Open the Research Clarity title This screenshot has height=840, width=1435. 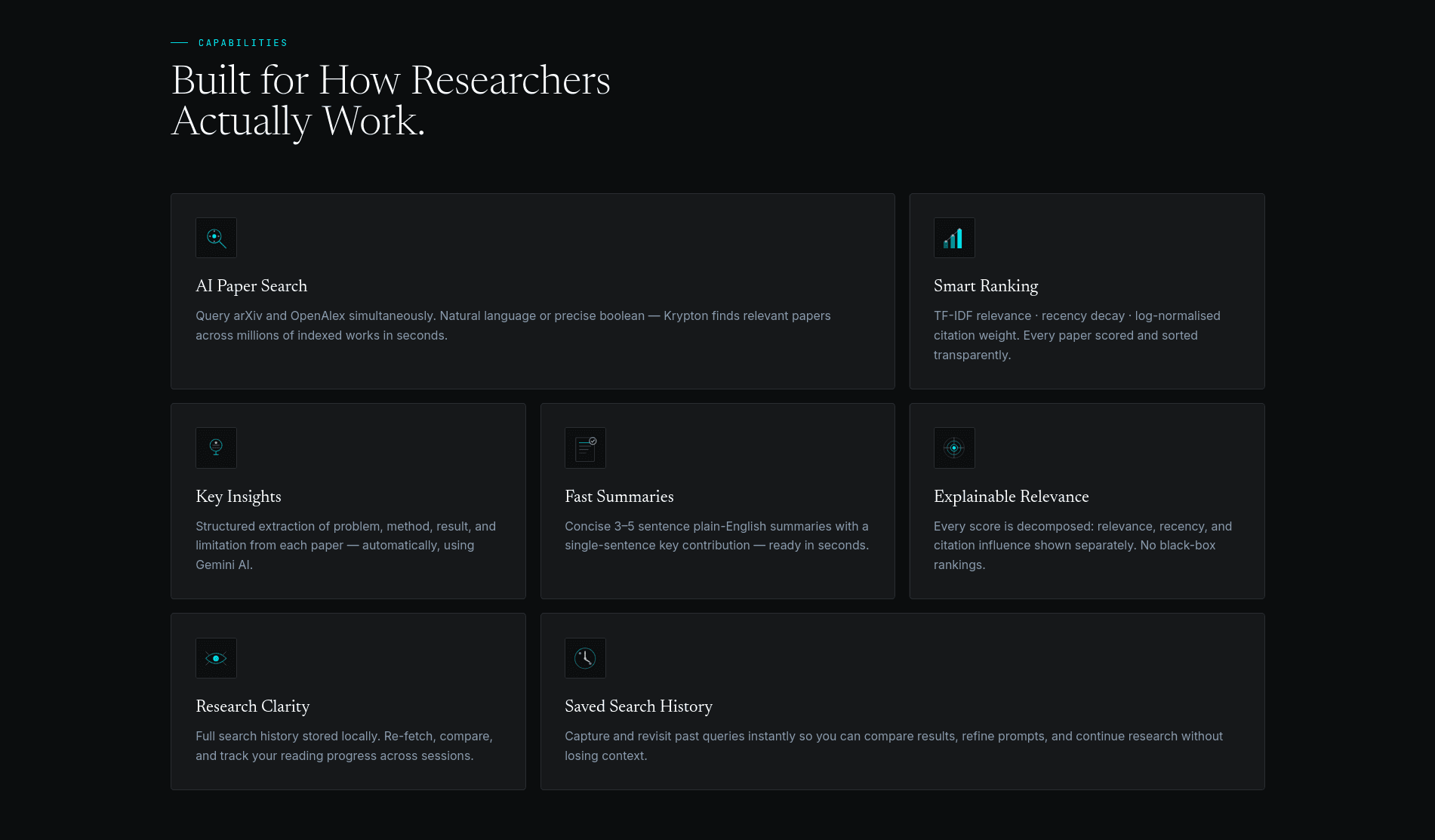tap(253, 706)
